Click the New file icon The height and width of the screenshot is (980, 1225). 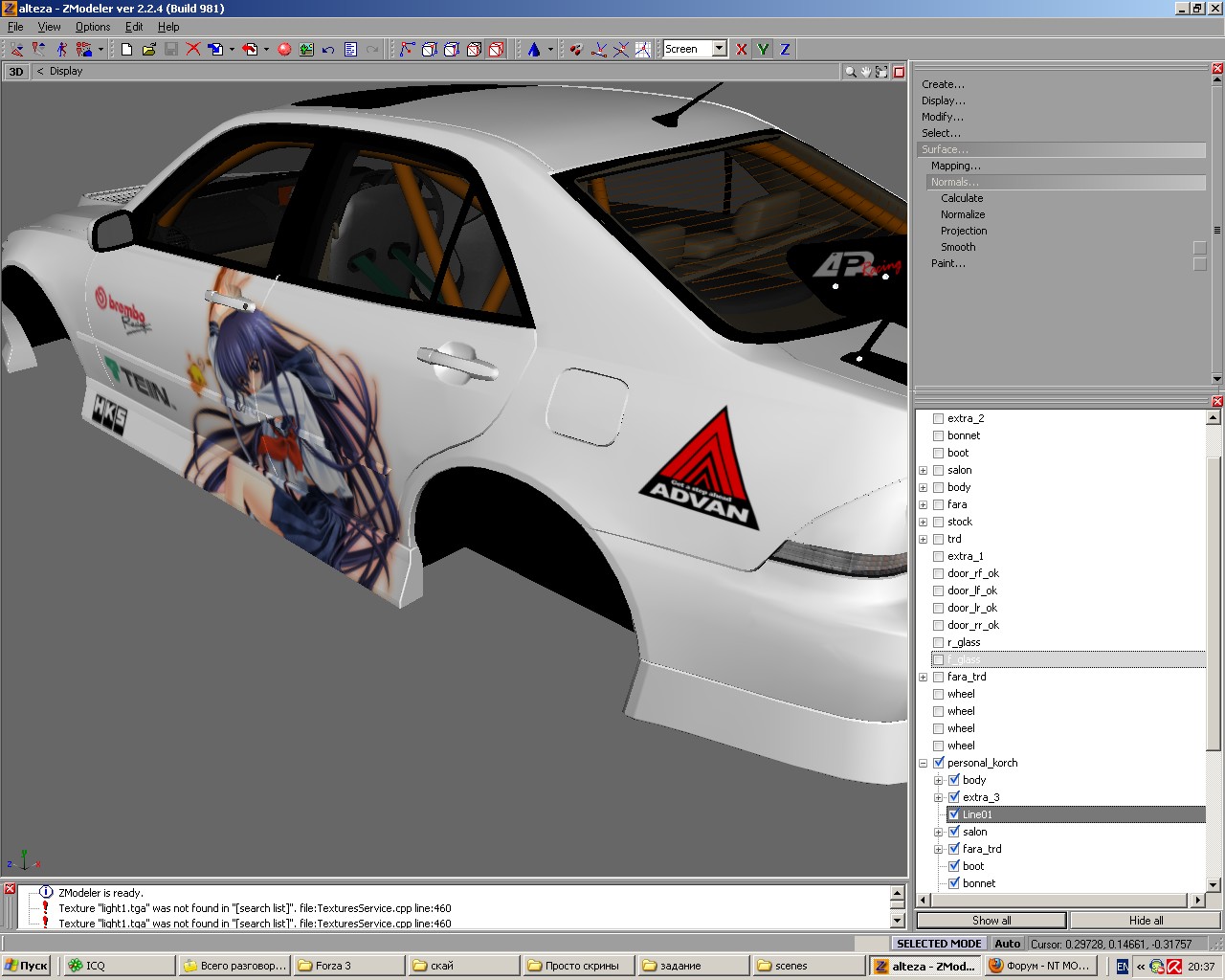point(127,49)
